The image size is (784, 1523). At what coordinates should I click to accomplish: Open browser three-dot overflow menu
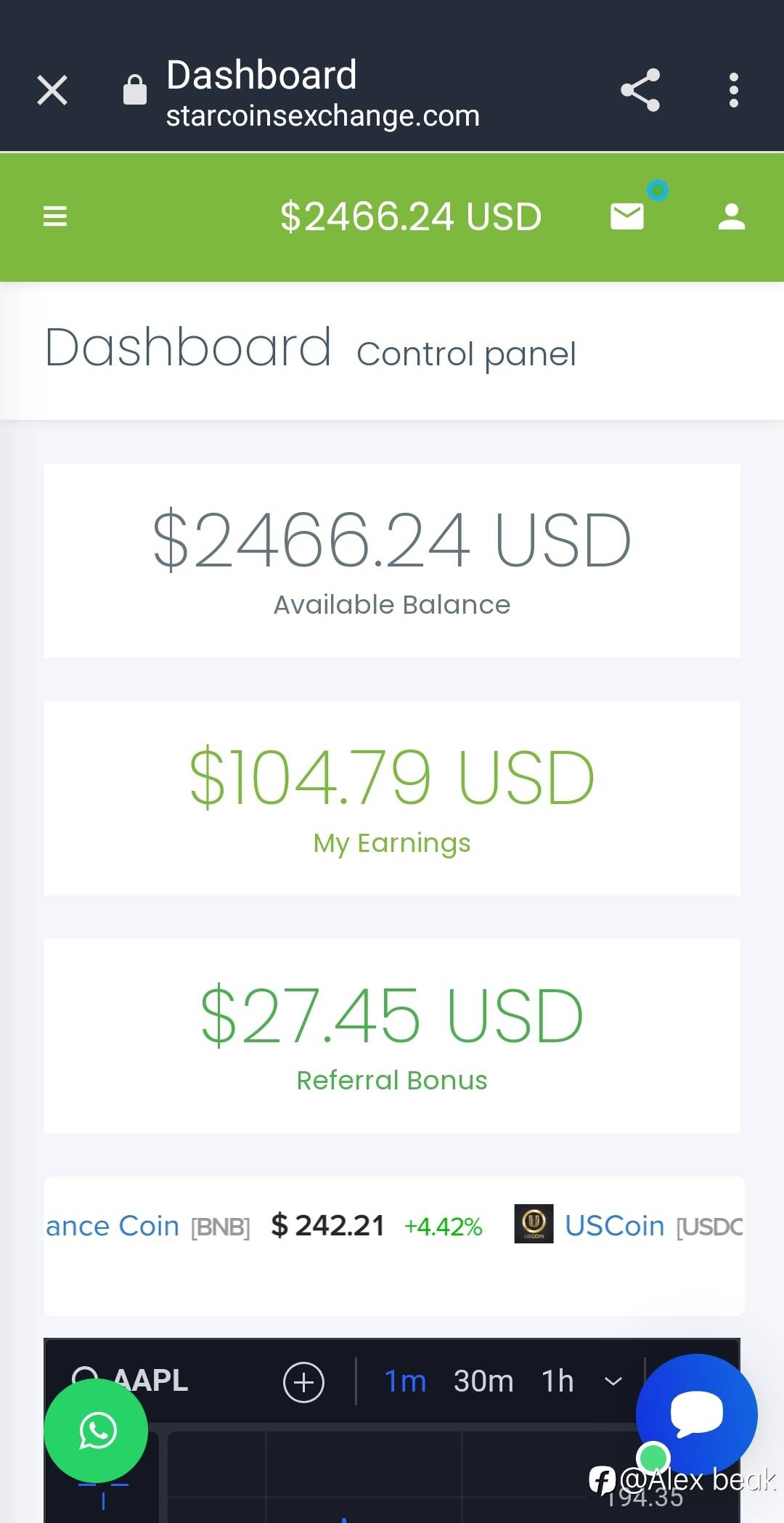[x=734, y=90]
